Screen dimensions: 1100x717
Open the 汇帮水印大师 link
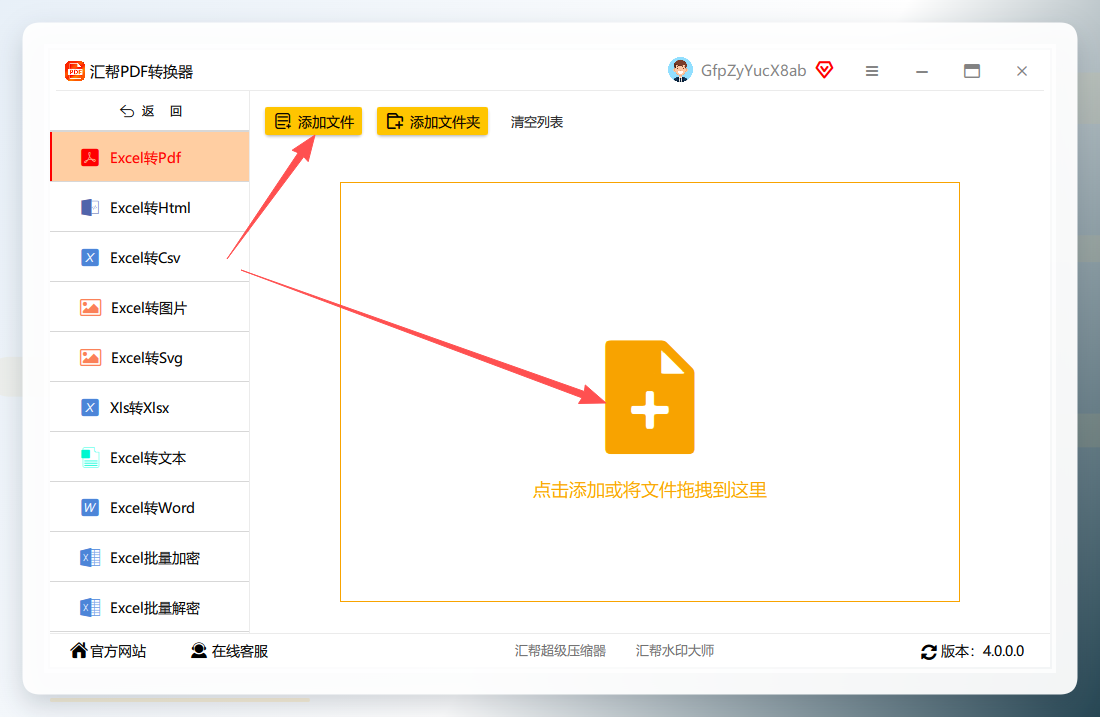[x=675, y=650]
